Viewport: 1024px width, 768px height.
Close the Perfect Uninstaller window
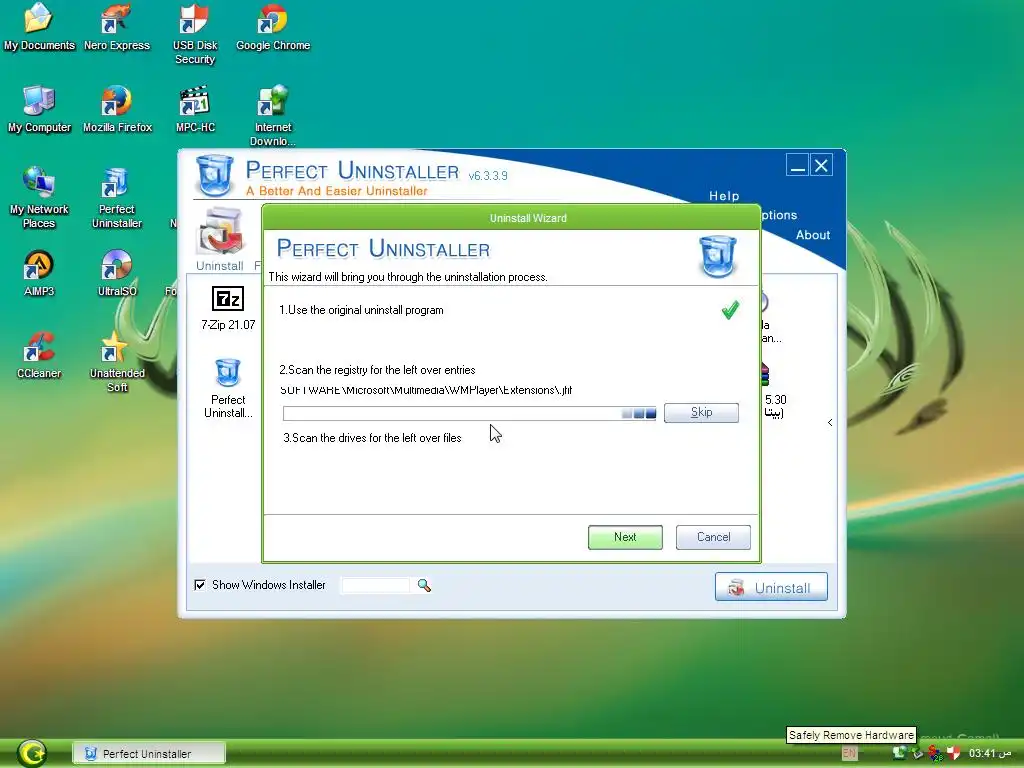(x=822, y=165)
